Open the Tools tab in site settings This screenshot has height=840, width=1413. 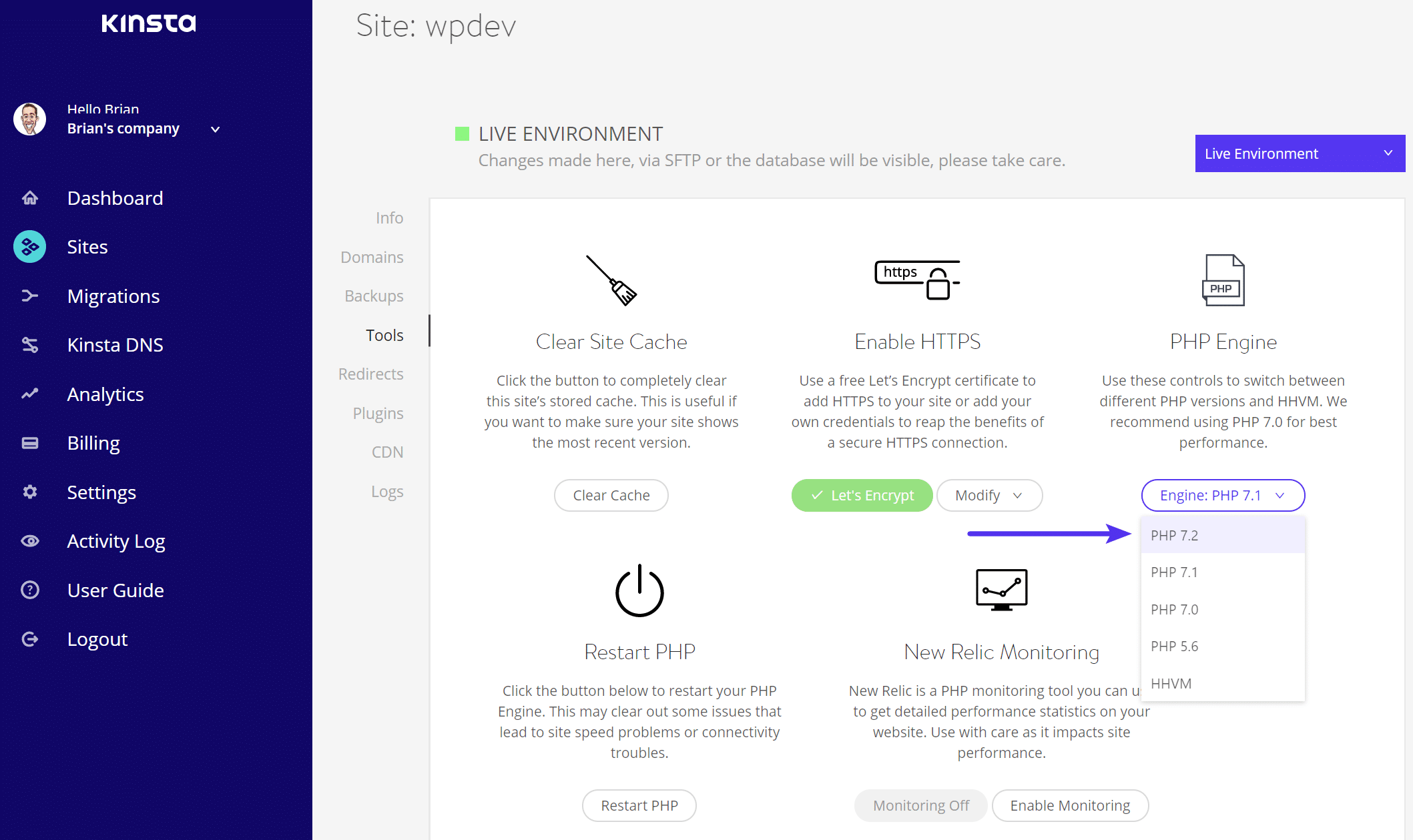(x=384, y=335)
